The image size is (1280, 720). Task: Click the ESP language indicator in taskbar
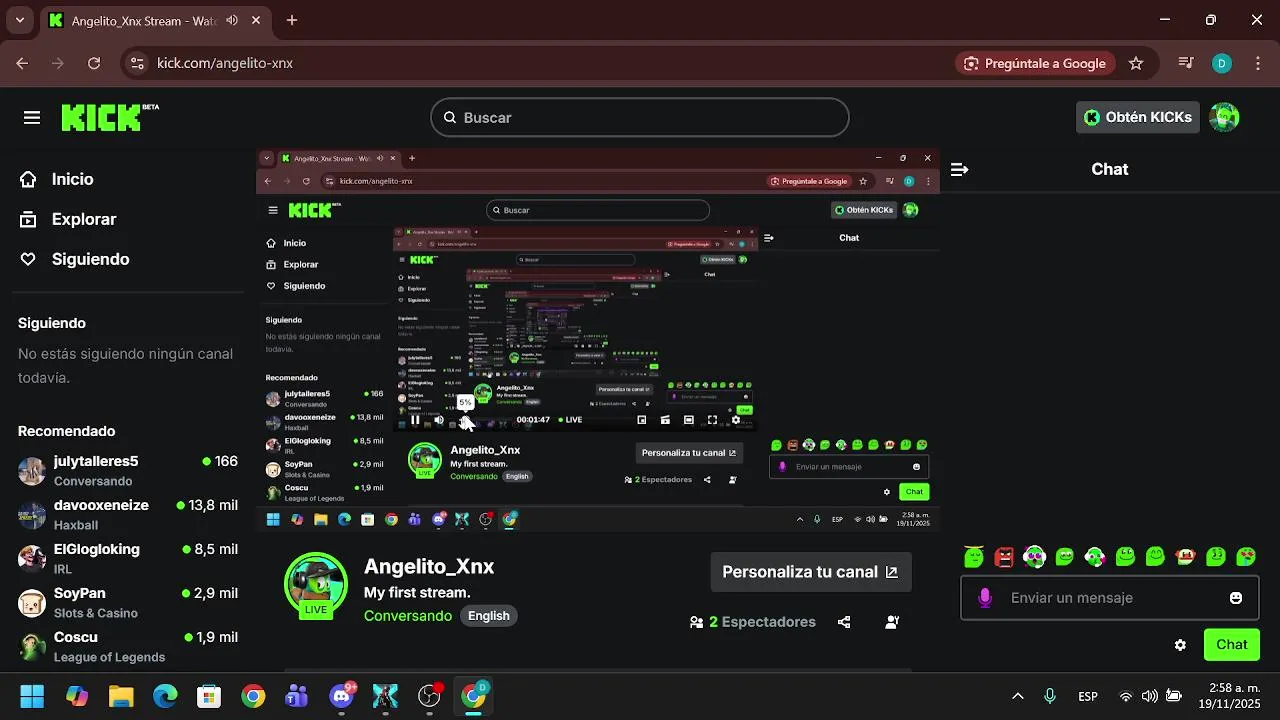(x=1087, y=696)
